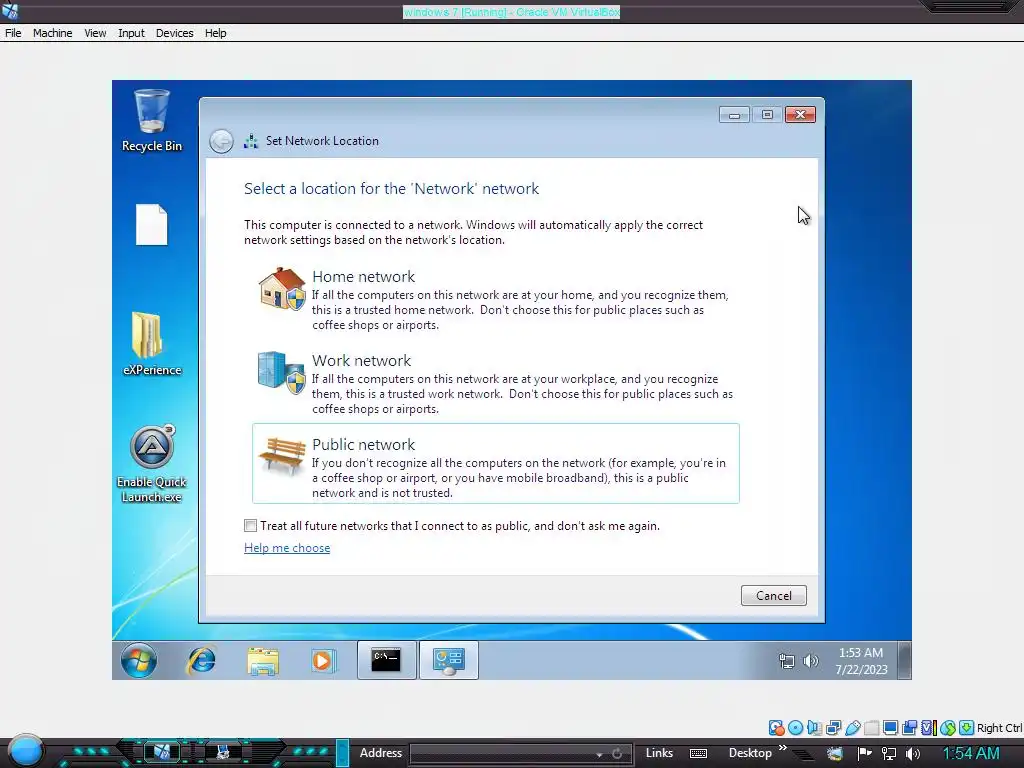1024x768 pixels.
Task: Open the eXPerience folder icon
Action: point(152,344)
